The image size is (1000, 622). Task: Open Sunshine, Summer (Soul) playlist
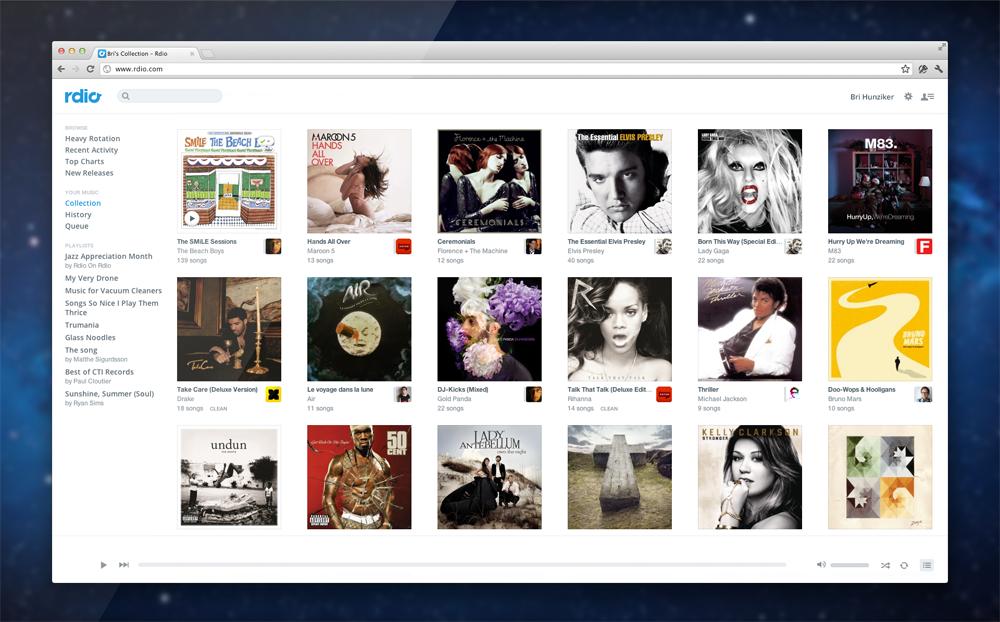click(x=109, y=394)
